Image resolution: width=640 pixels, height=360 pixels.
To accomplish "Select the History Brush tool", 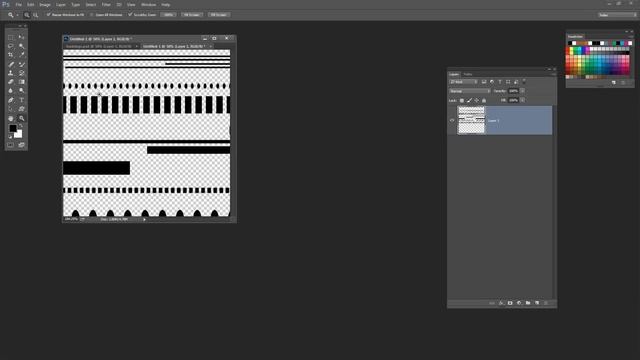I will click(x=22, y=73).
